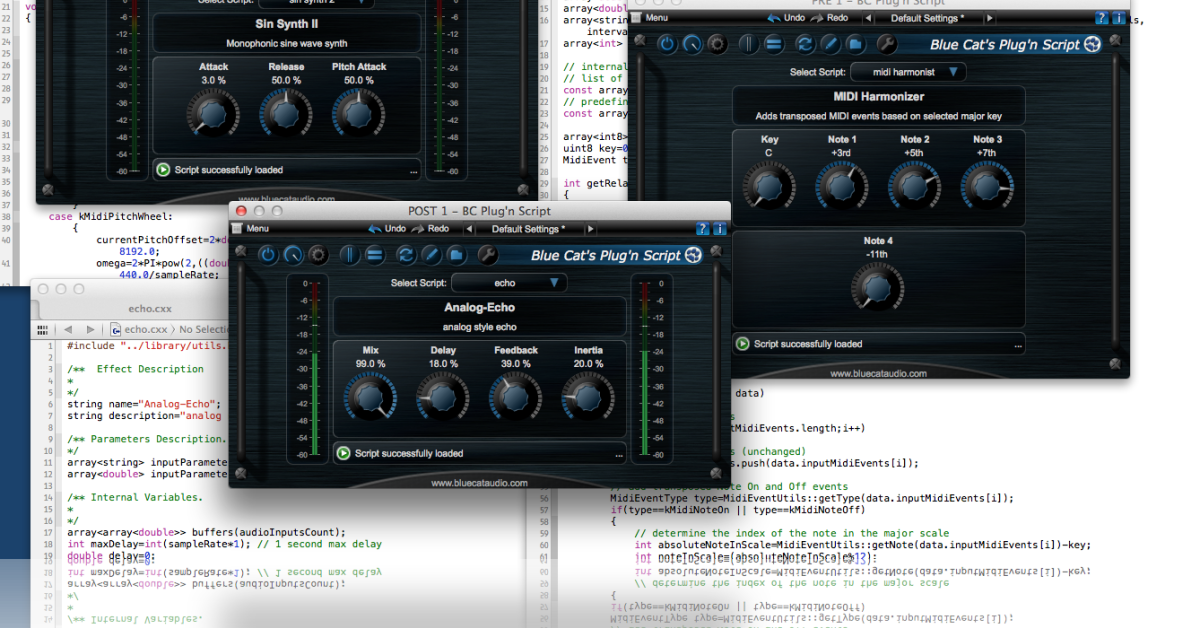Reload the echo script via refresh icon
Viewport: 1200px width, 628px height.
tap(404, 255)
